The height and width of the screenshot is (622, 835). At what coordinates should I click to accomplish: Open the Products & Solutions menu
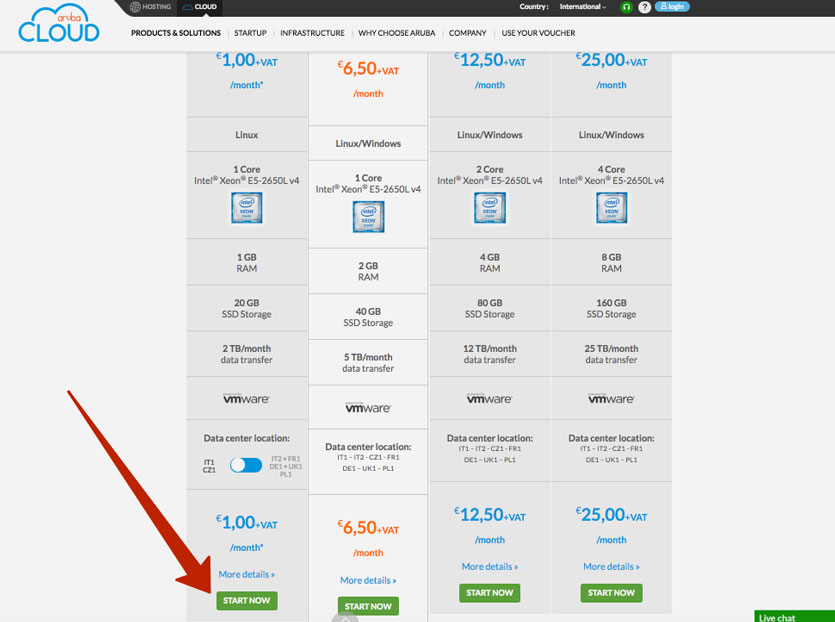[x=176, y=33]
